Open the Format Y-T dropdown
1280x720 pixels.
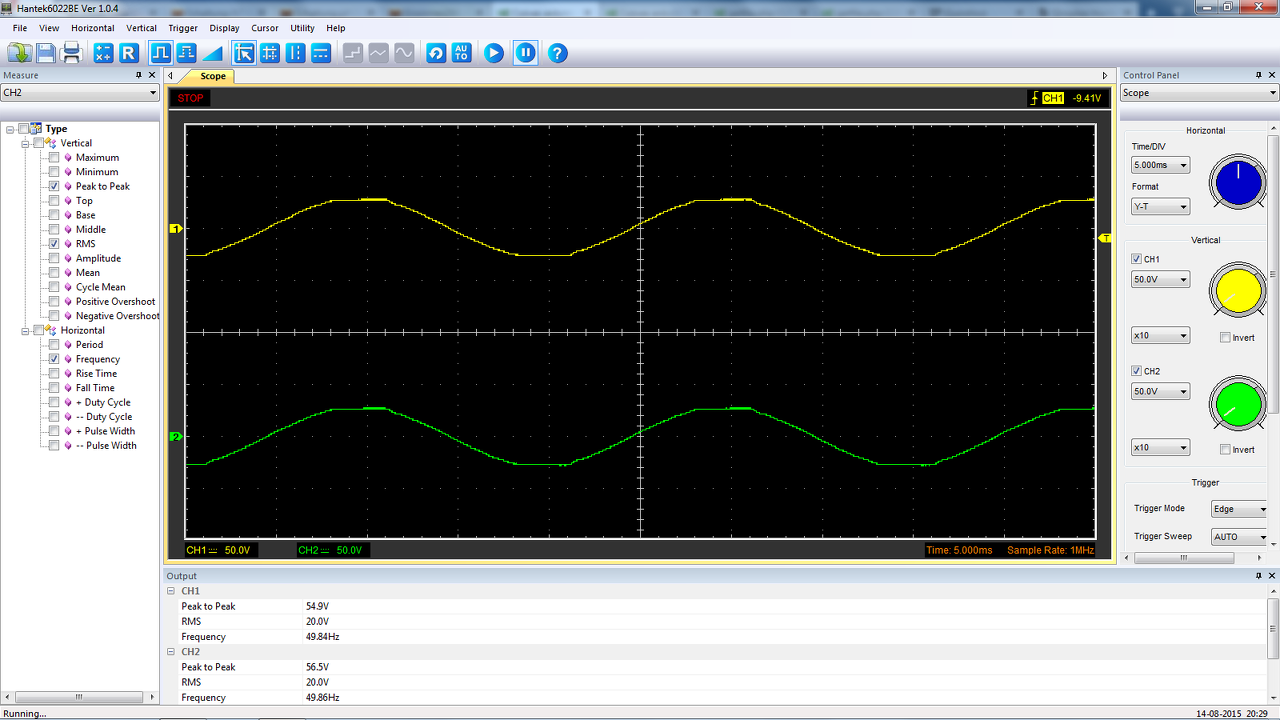point(1160,207)
